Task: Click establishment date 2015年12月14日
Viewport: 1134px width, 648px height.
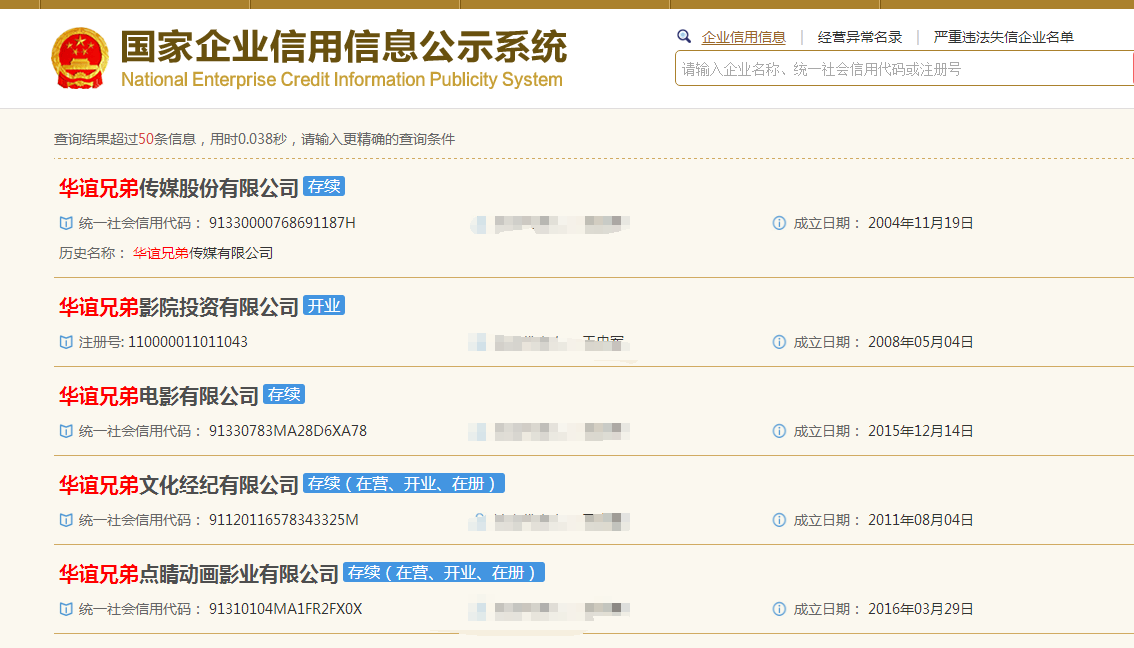Action: (x=921, y=430)
